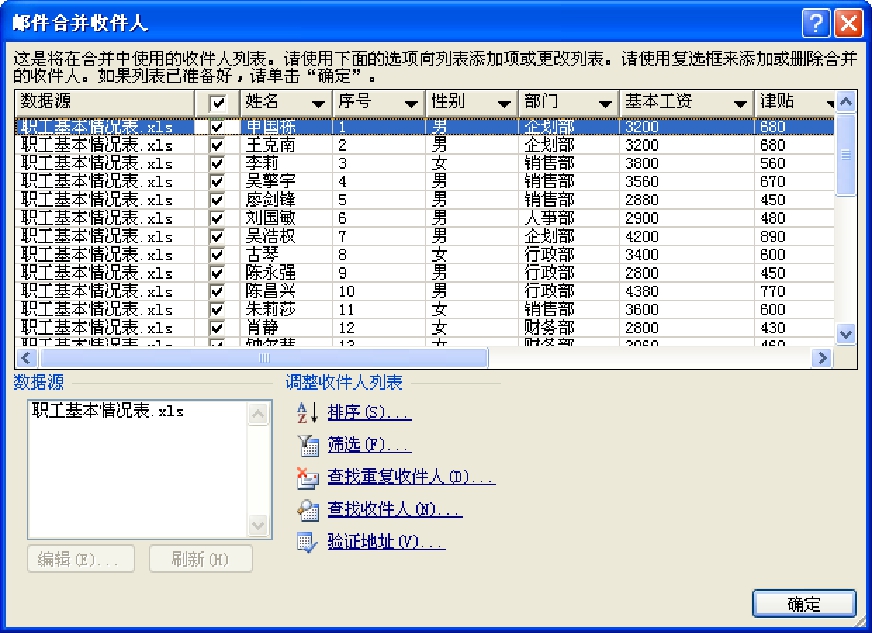Open the 查找收件人(N)... link
Screen dimensions: 872x633
point(394,510)
